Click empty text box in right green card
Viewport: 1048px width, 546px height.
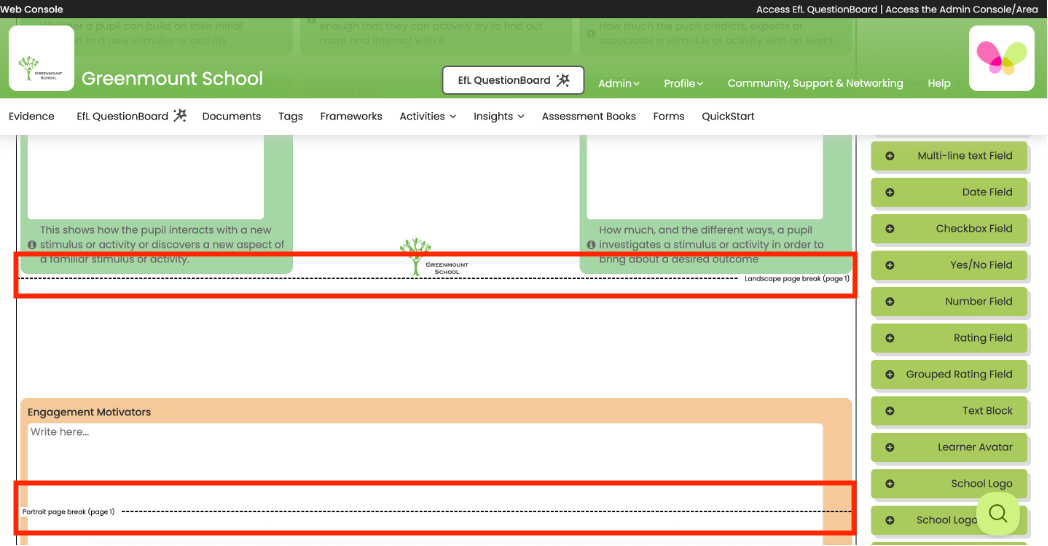click(704, 177)
